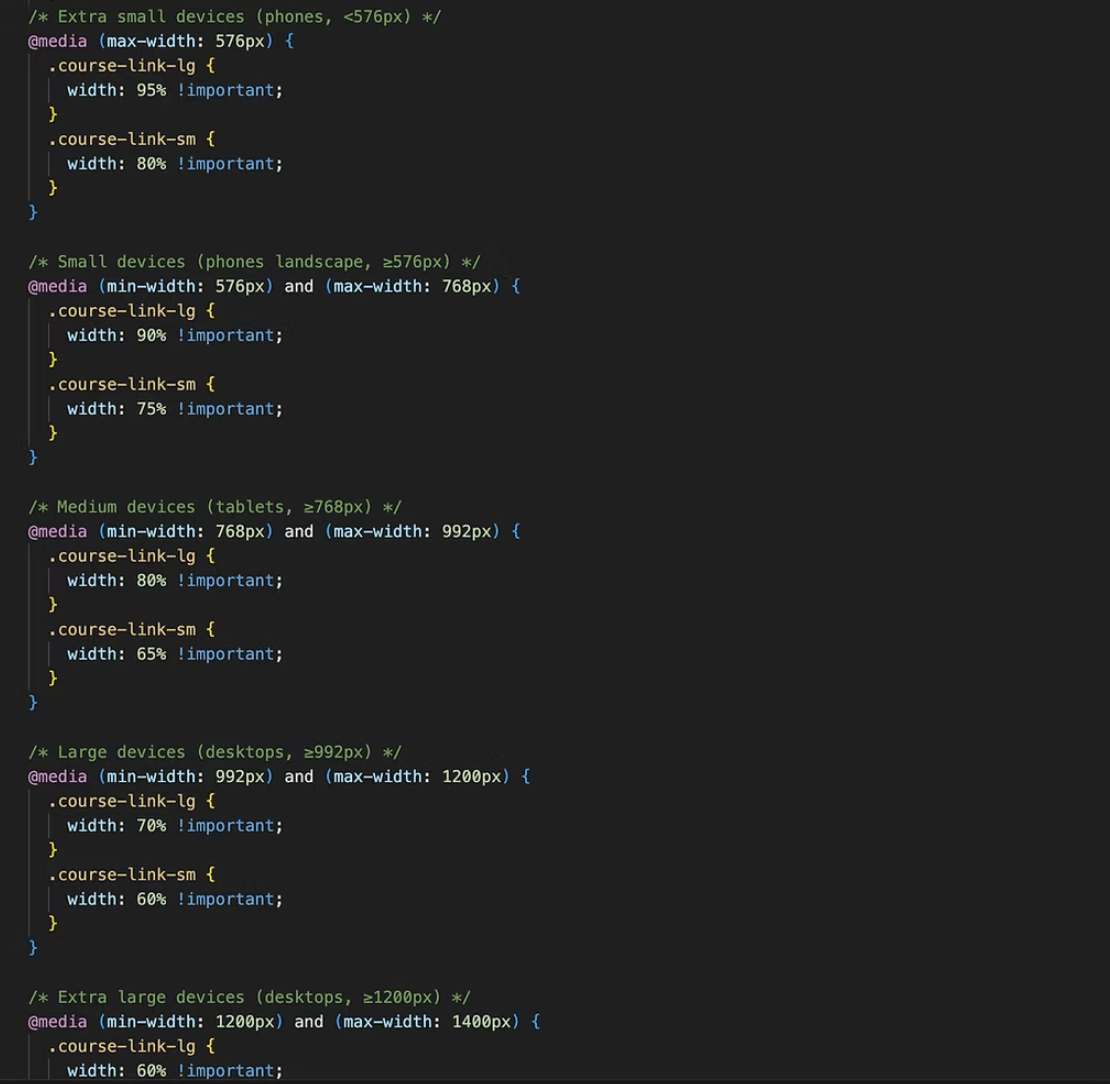Place cursor on the 65% width value
Viewport: 1110px width, 1084px height.
(x=151, y=654)
